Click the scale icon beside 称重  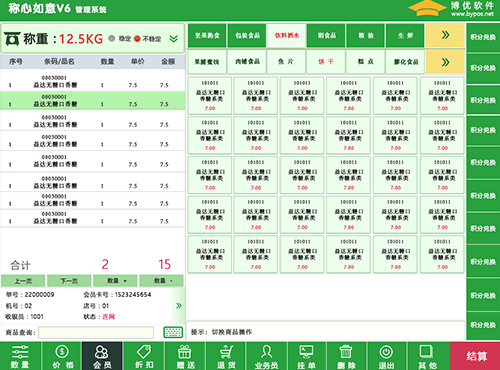[x=12, y=39]
